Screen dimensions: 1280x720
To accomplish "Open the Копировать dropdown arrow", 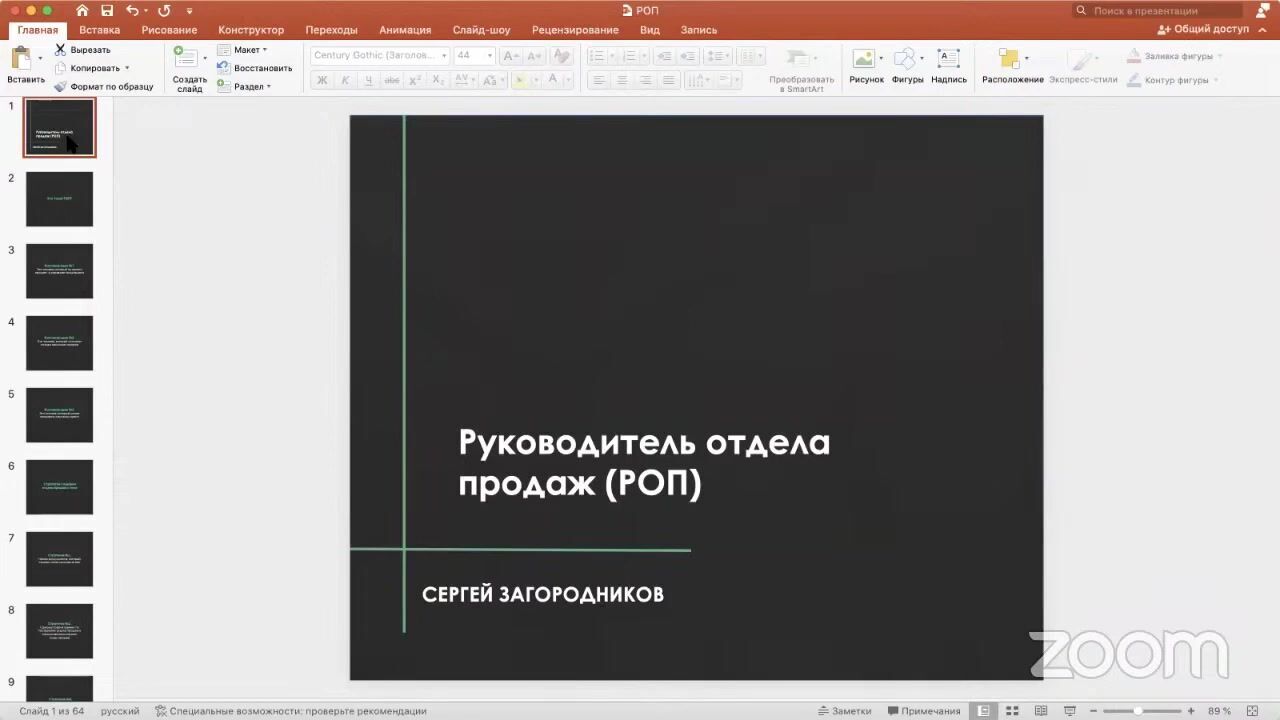I will pos(127,68).
